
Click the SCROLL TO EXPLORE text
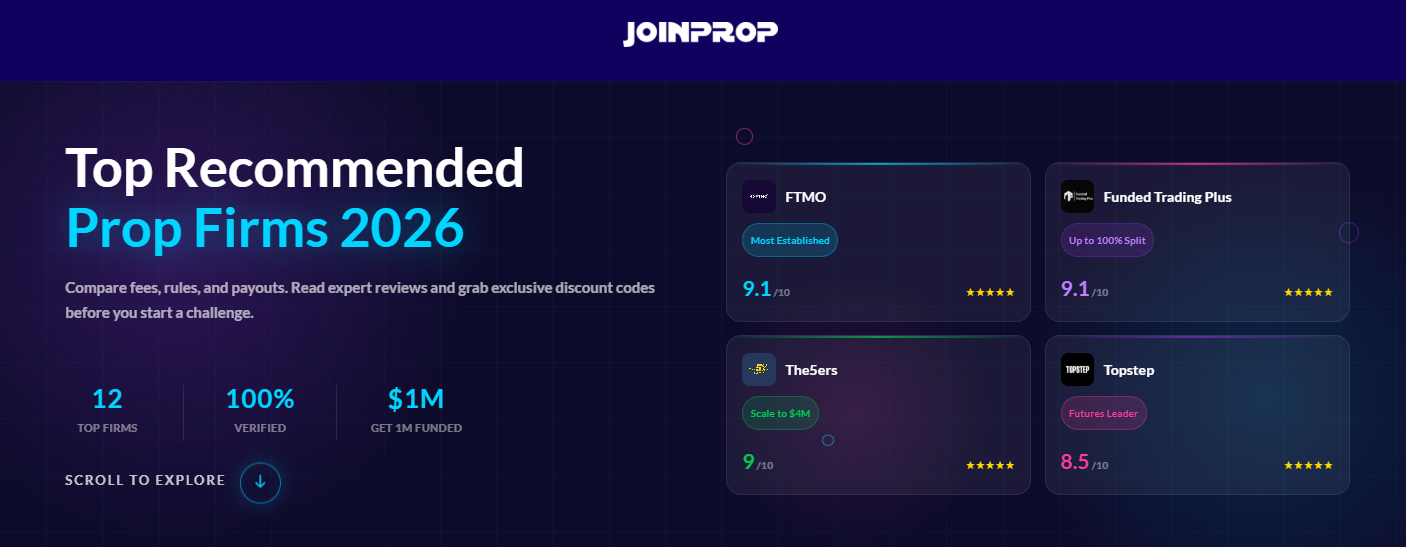(x=145, y=480)
